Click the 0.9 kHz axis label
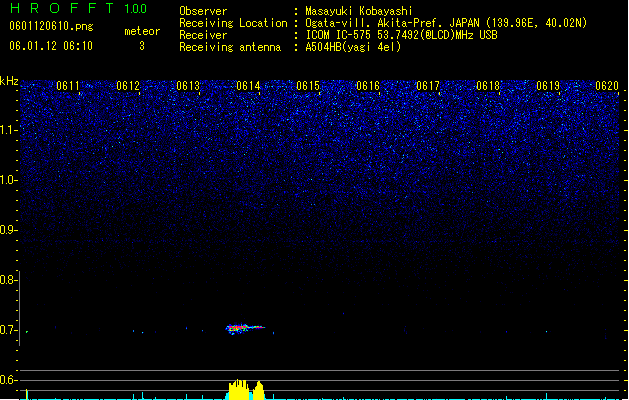 click(x=8, y=230)
